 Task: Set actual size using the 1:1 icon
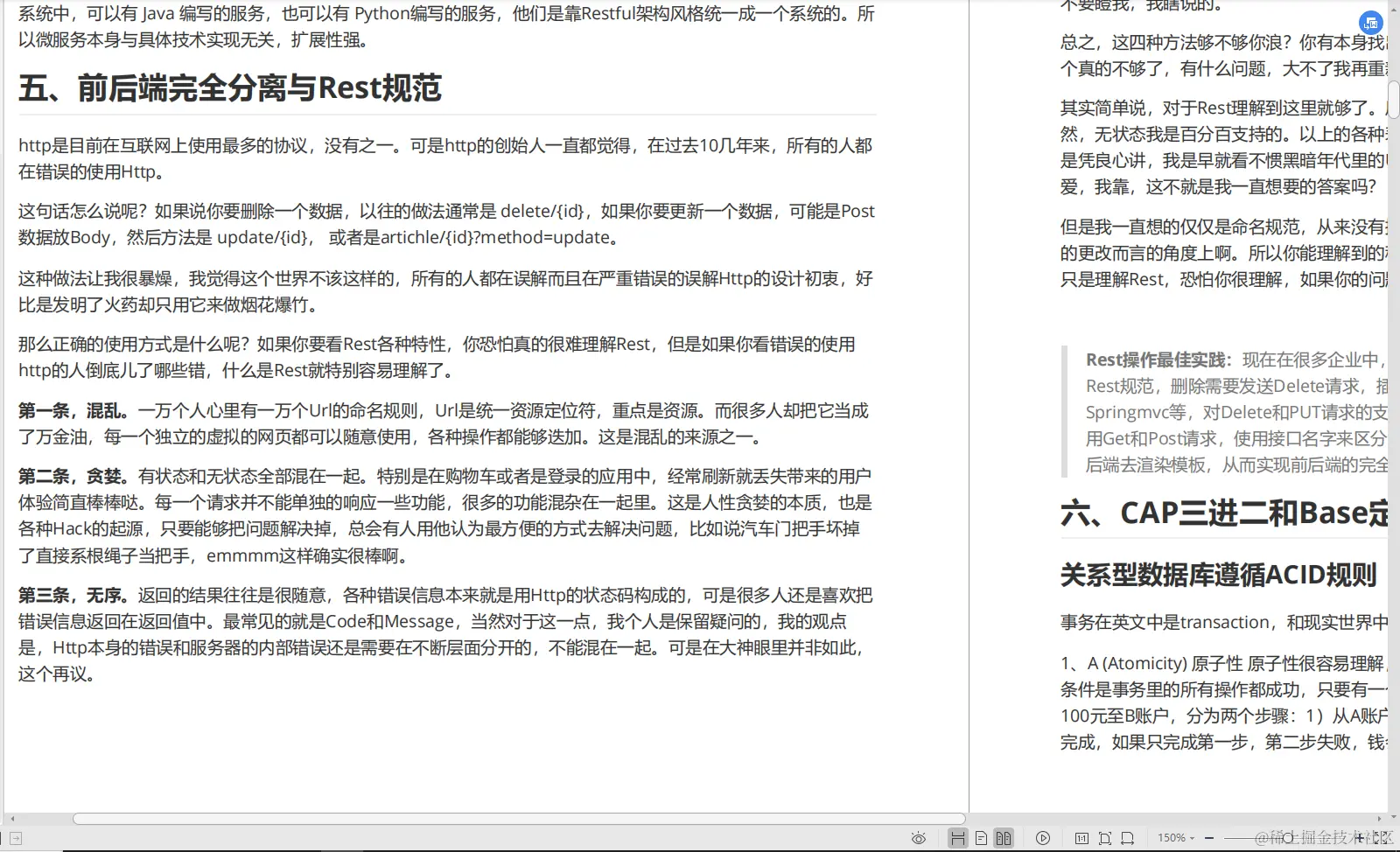[x=1082, y=838]
